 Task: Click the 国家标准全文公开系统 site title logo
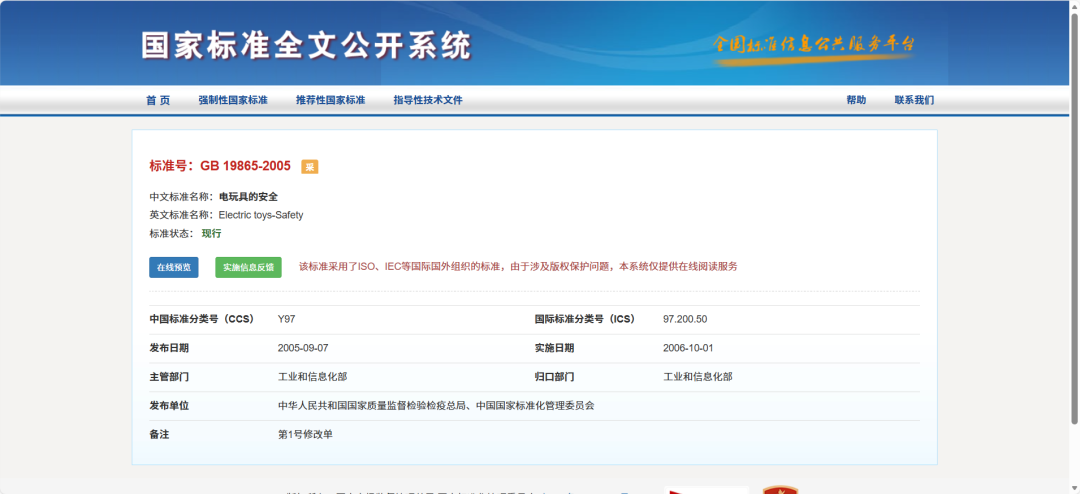pos(306,46)
